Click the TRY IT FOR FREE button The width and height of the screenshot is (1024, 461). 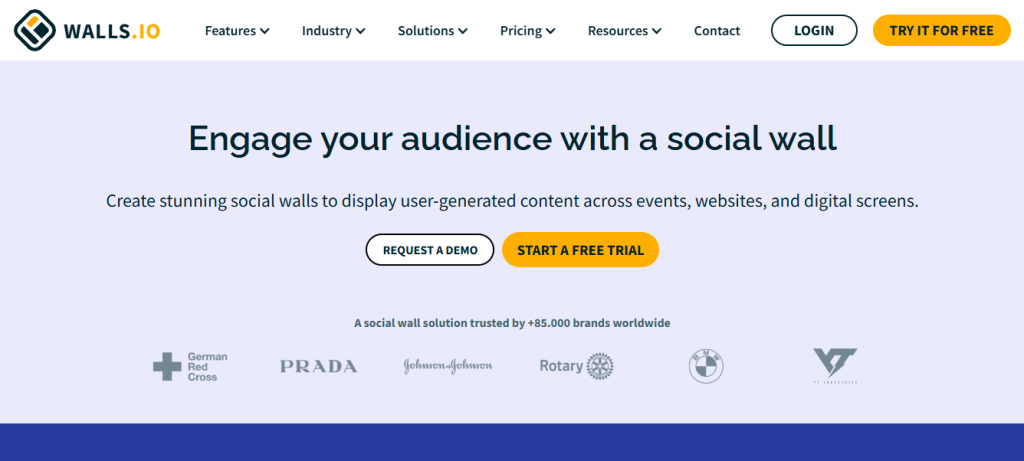click(x=942, y=30)
